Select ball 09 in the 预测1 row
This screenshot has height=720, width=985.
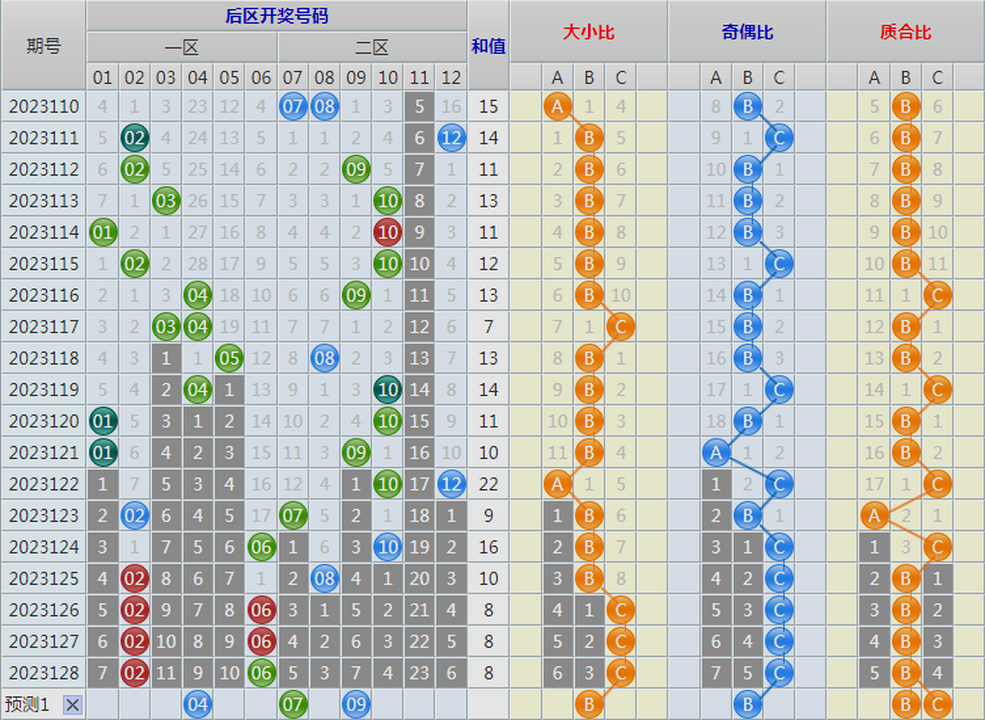[x=356, y=704]
